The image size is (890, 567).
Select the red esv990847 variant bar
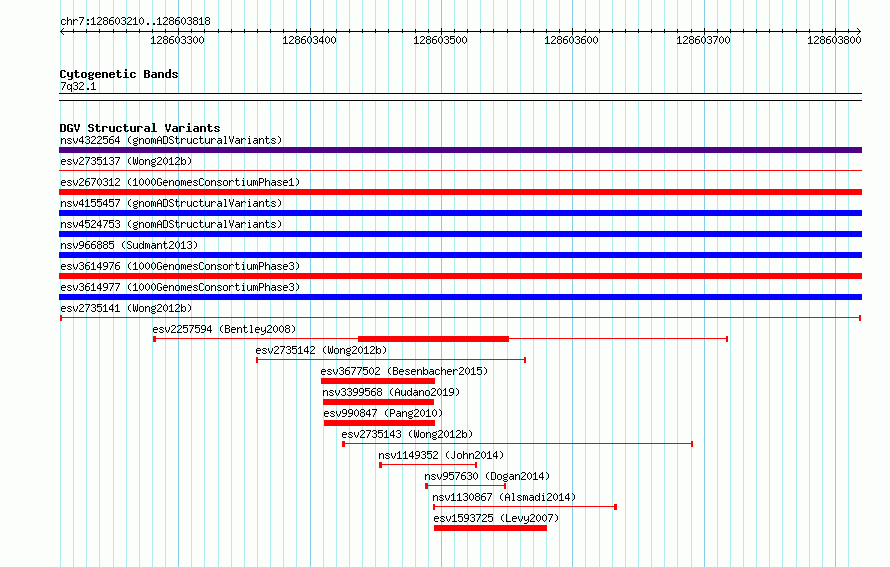379,423
